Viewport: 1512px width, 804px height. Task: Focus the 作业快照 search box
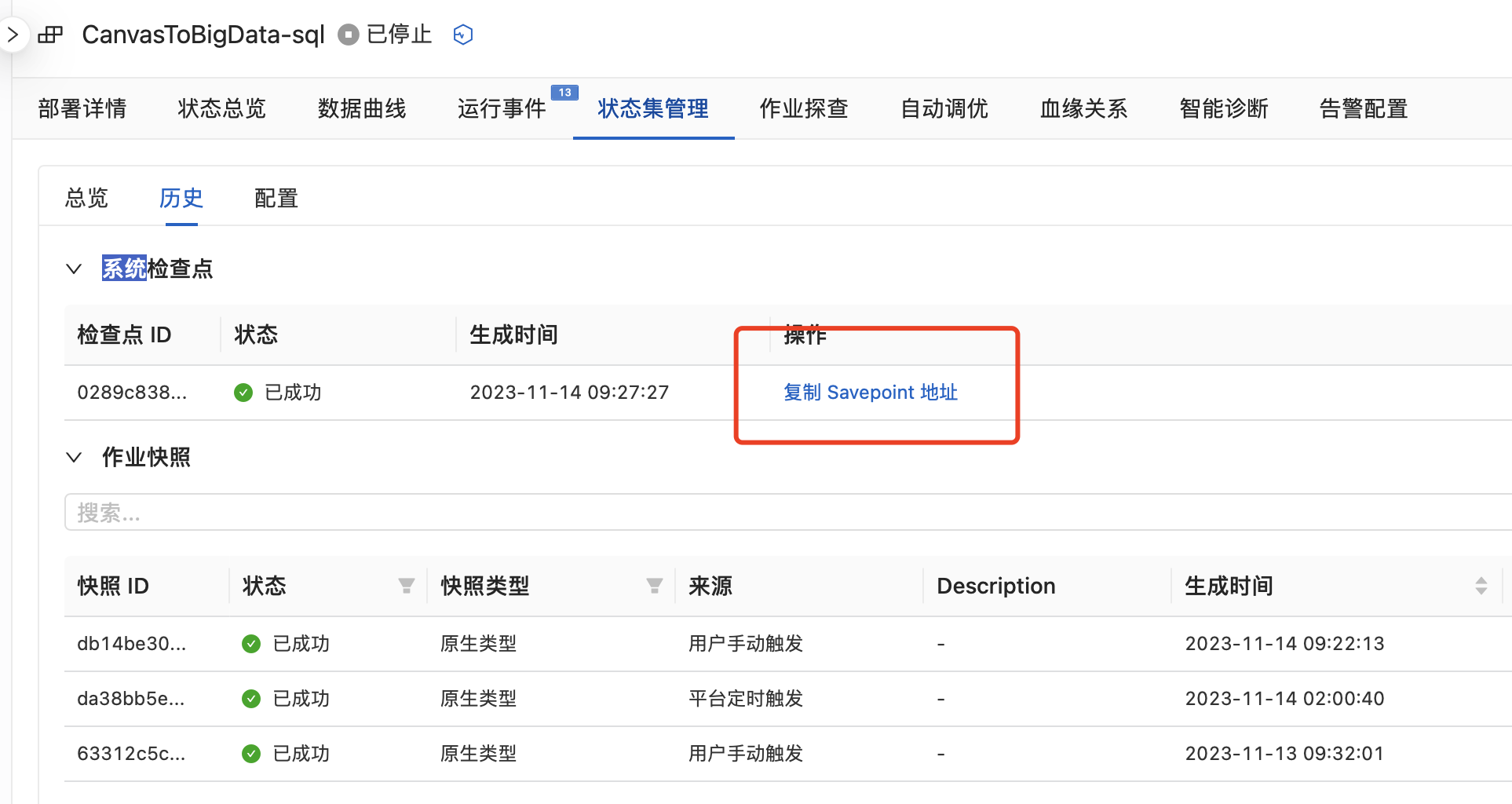pos(785,513)
